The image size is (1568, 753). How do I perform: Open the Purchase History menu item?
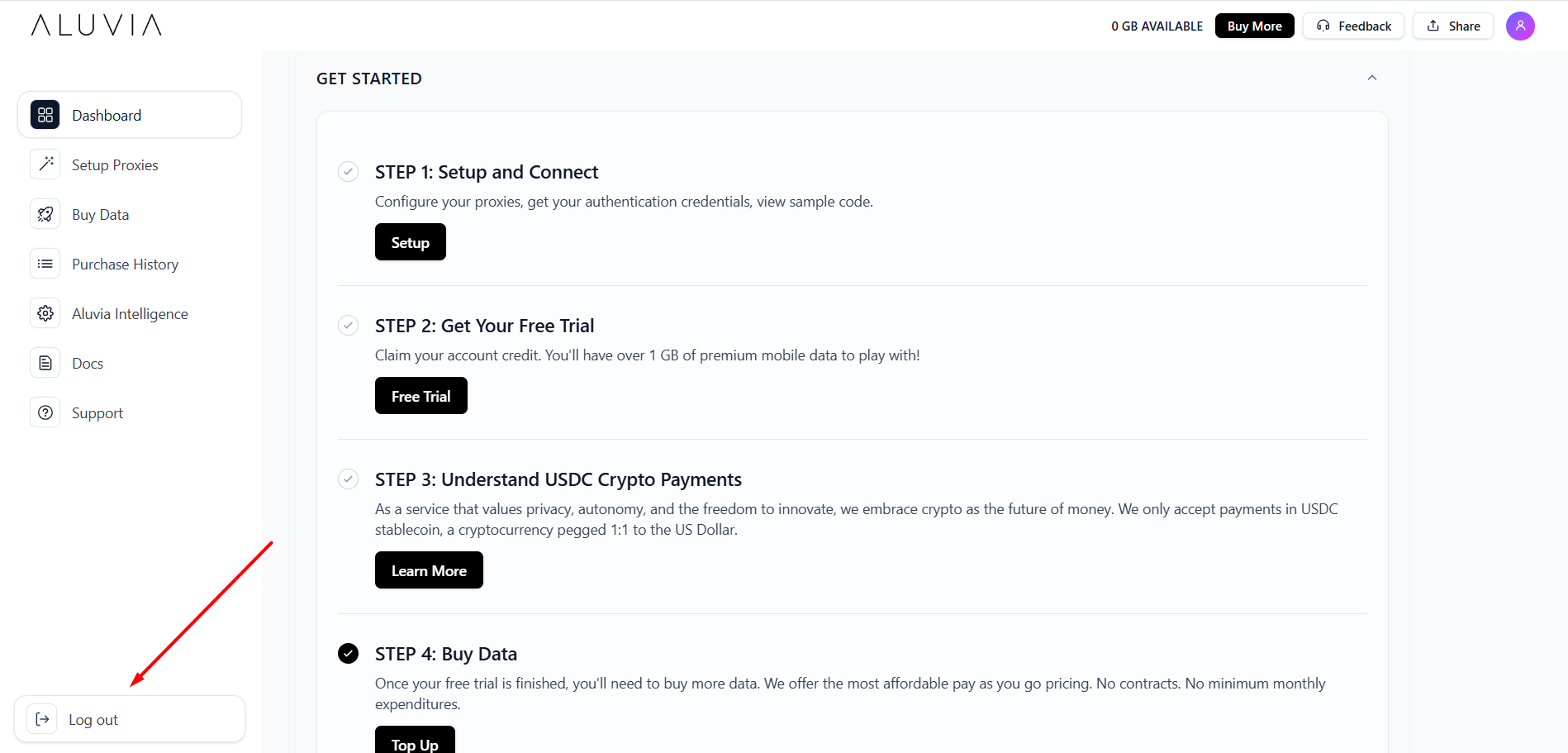[x=125, y=265]
